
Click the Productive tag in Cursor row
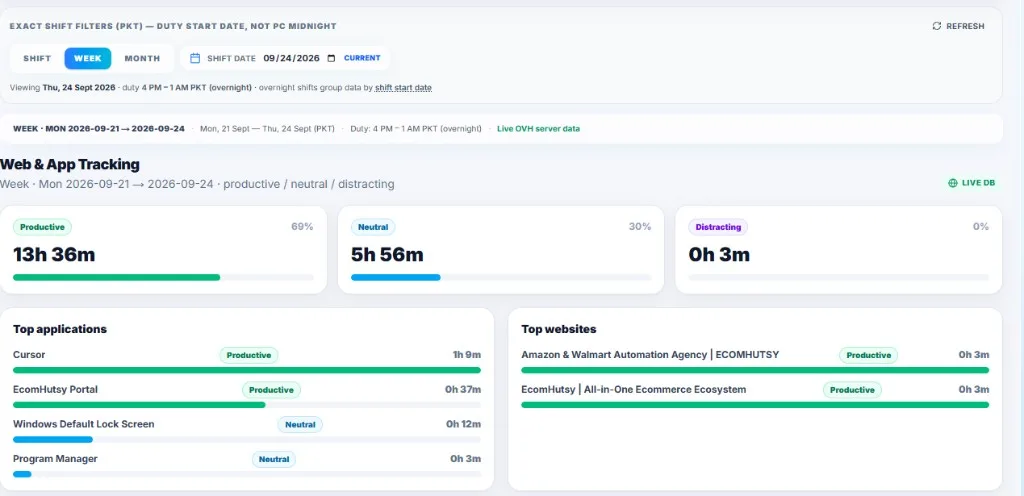249,355
